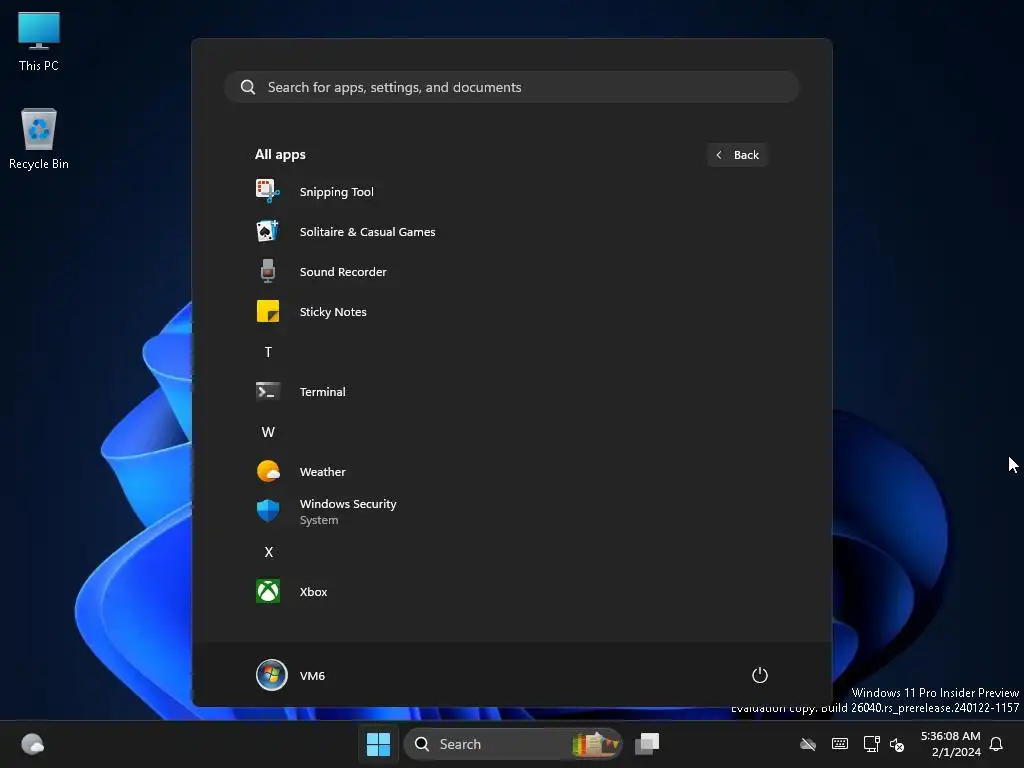Click the T letter header
Viewport: 1024px width, 768px height.
click(x=268, y=352)
